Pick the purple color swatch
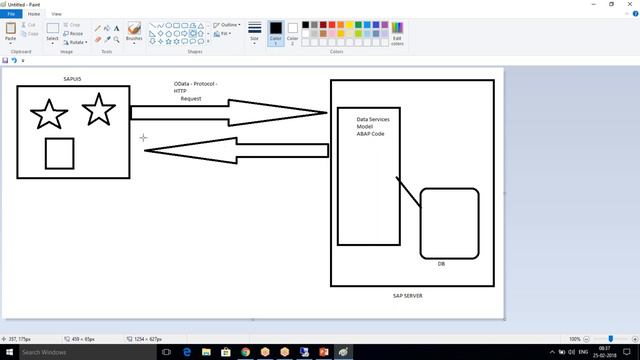 (x=385, y=25)
